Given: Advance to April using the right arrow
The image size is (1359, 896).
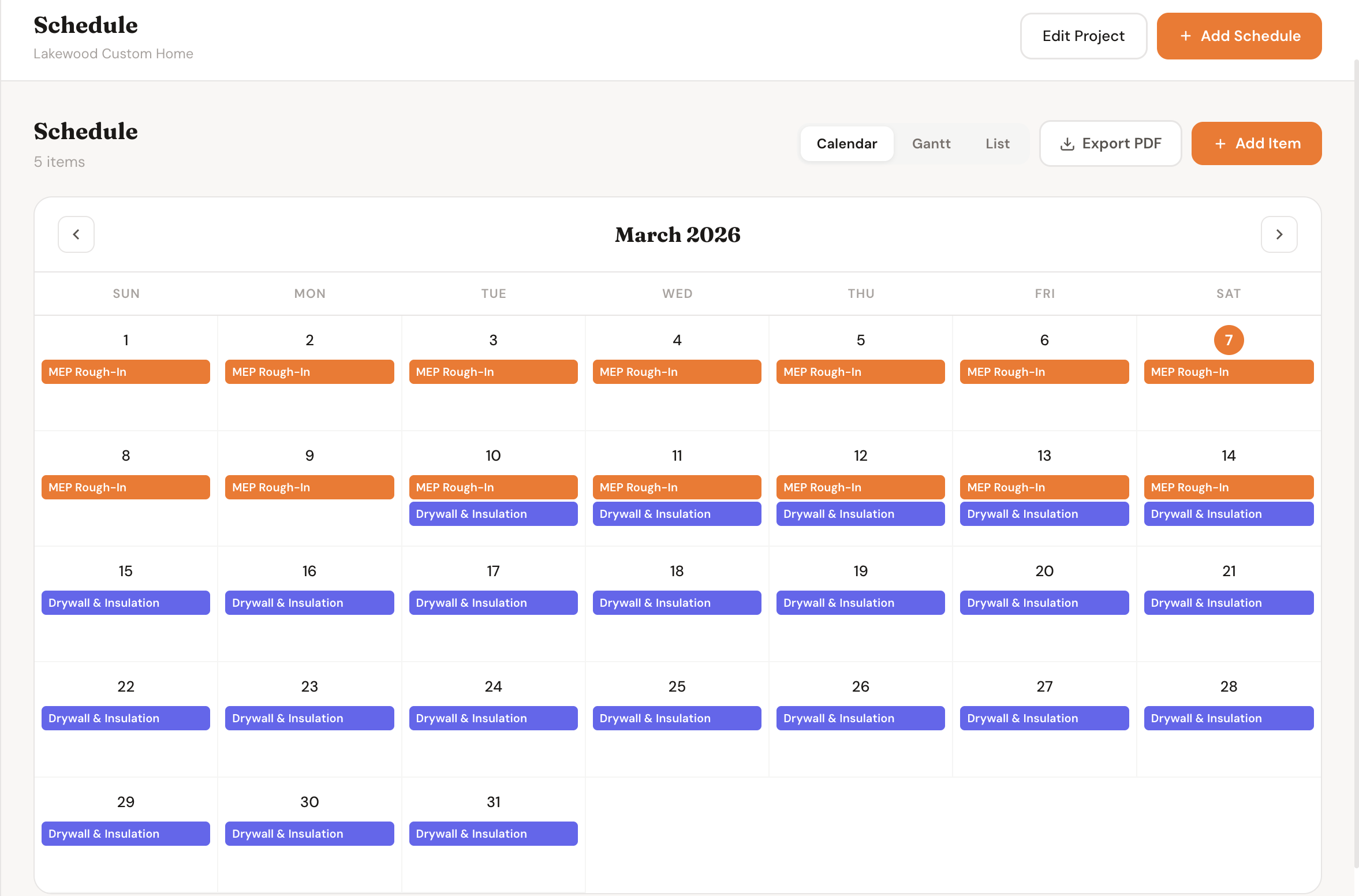Looking at the screenshot, I should (1279, 234).
